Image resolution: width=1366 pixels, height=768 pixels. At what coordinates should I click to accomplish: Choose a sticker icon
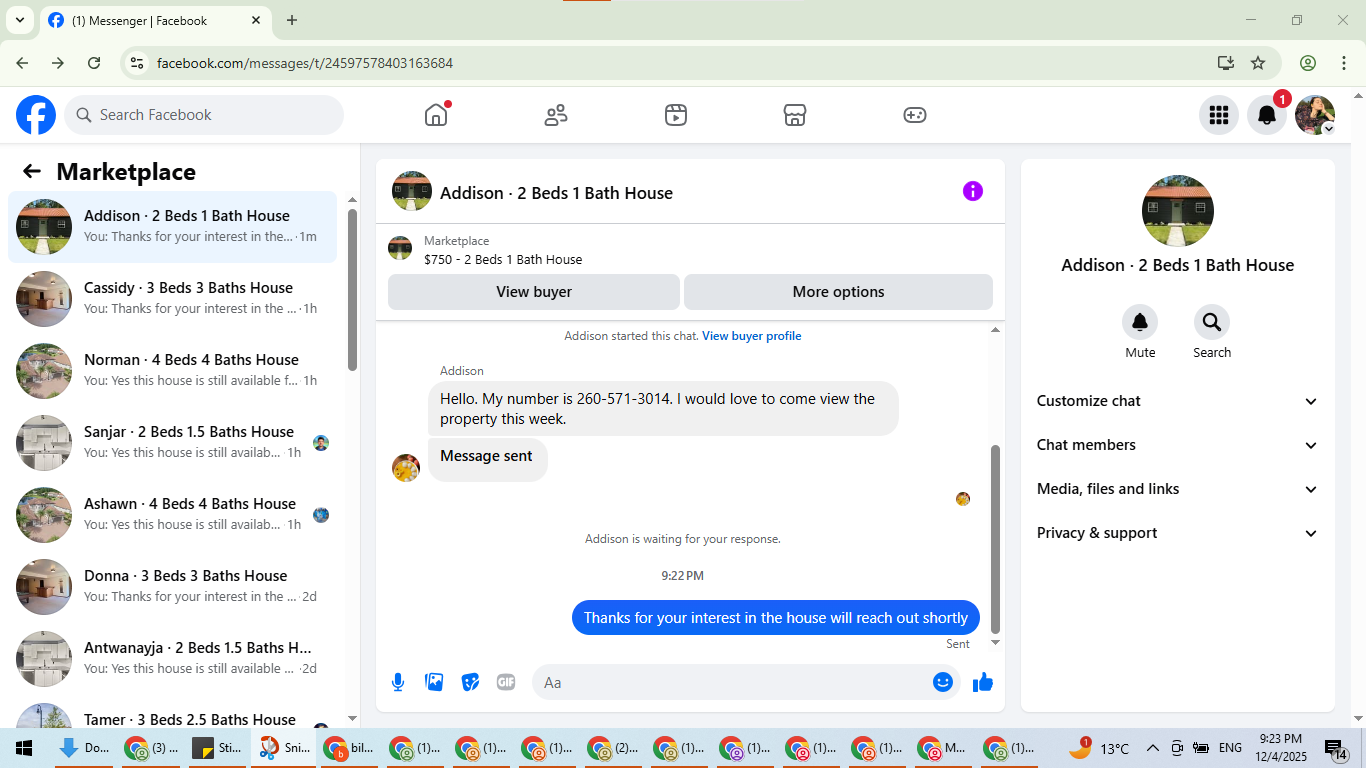[x=470, y=682]
